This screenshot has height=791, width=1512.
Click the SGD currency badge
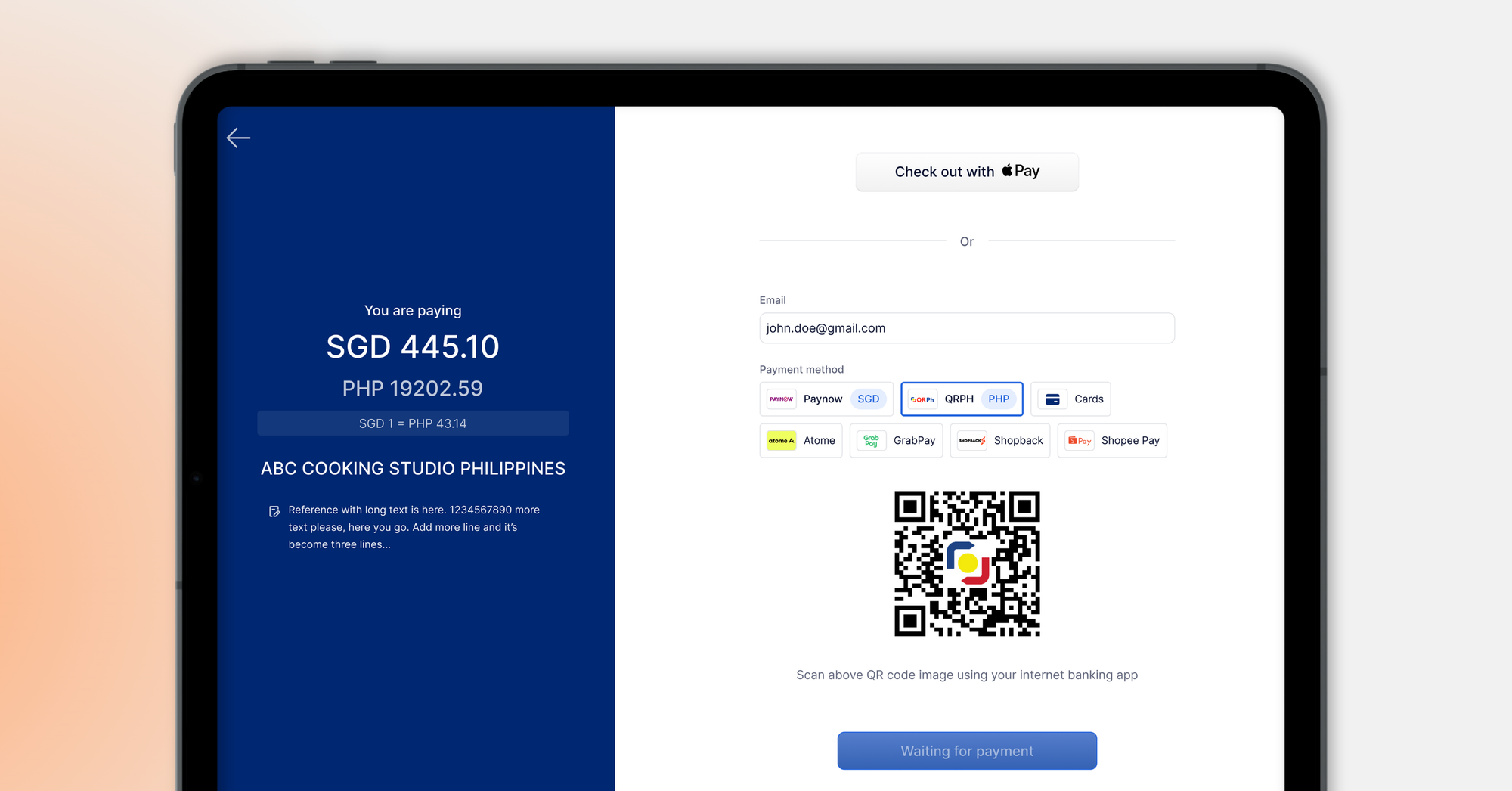click(868, 399)
